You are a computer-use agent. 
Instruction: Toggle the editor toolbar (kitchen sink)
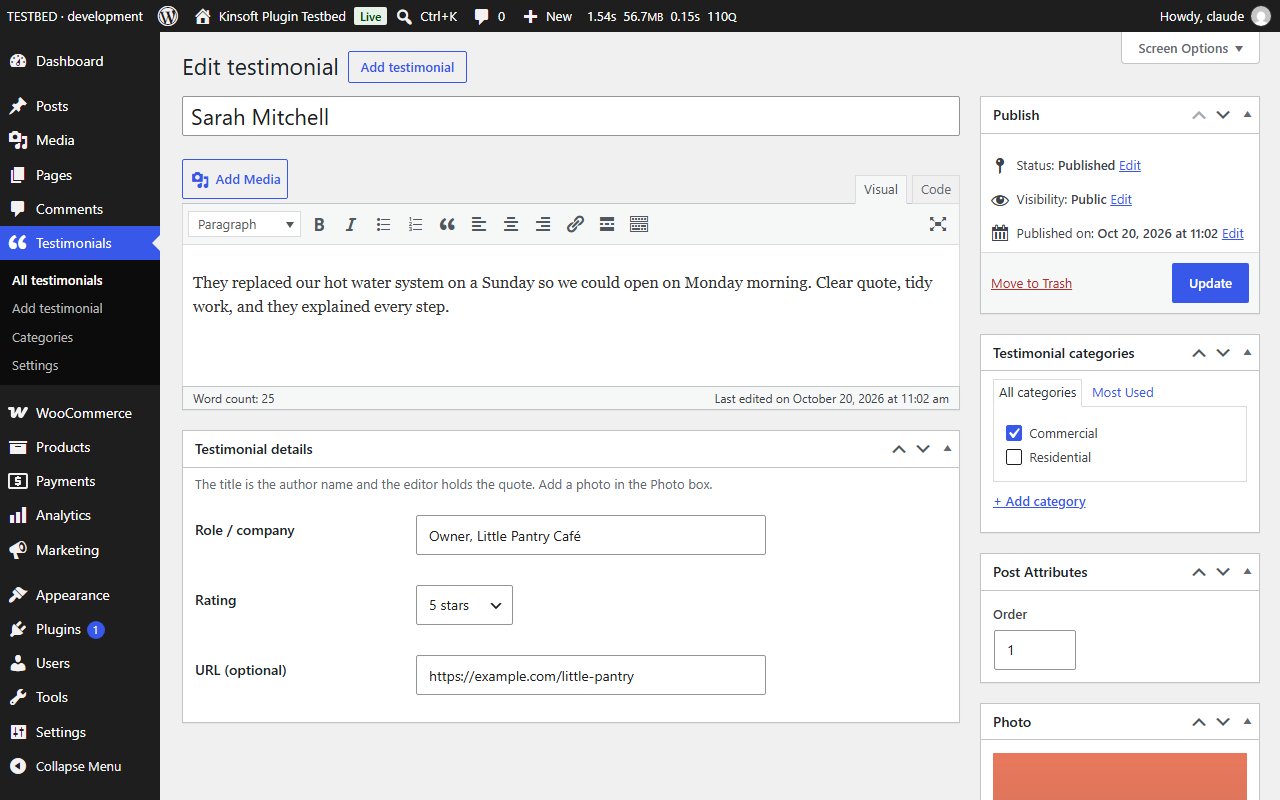tap(639, 225)
